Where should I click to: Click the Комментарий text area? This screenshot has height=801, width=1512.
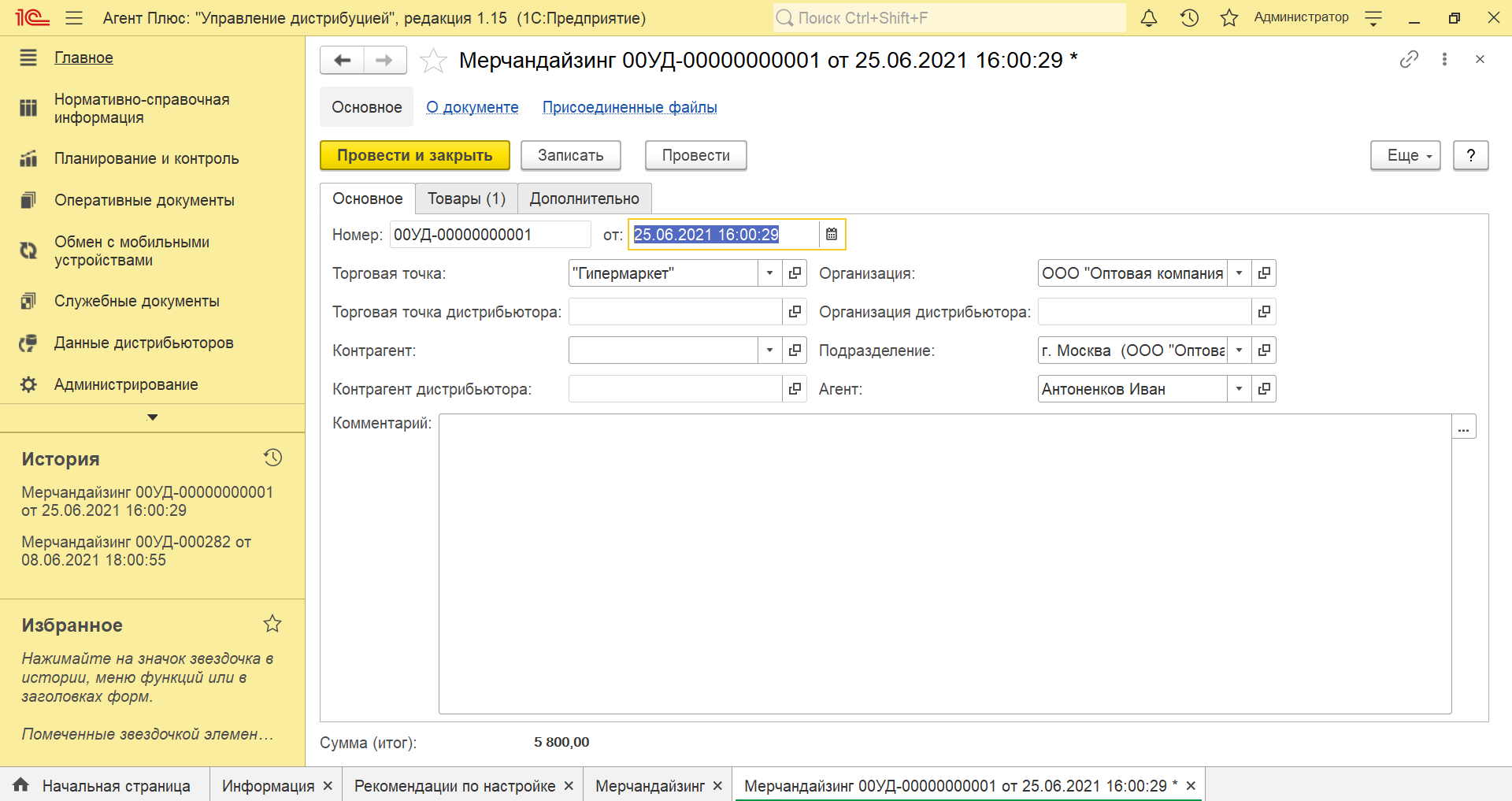[945, 564]
